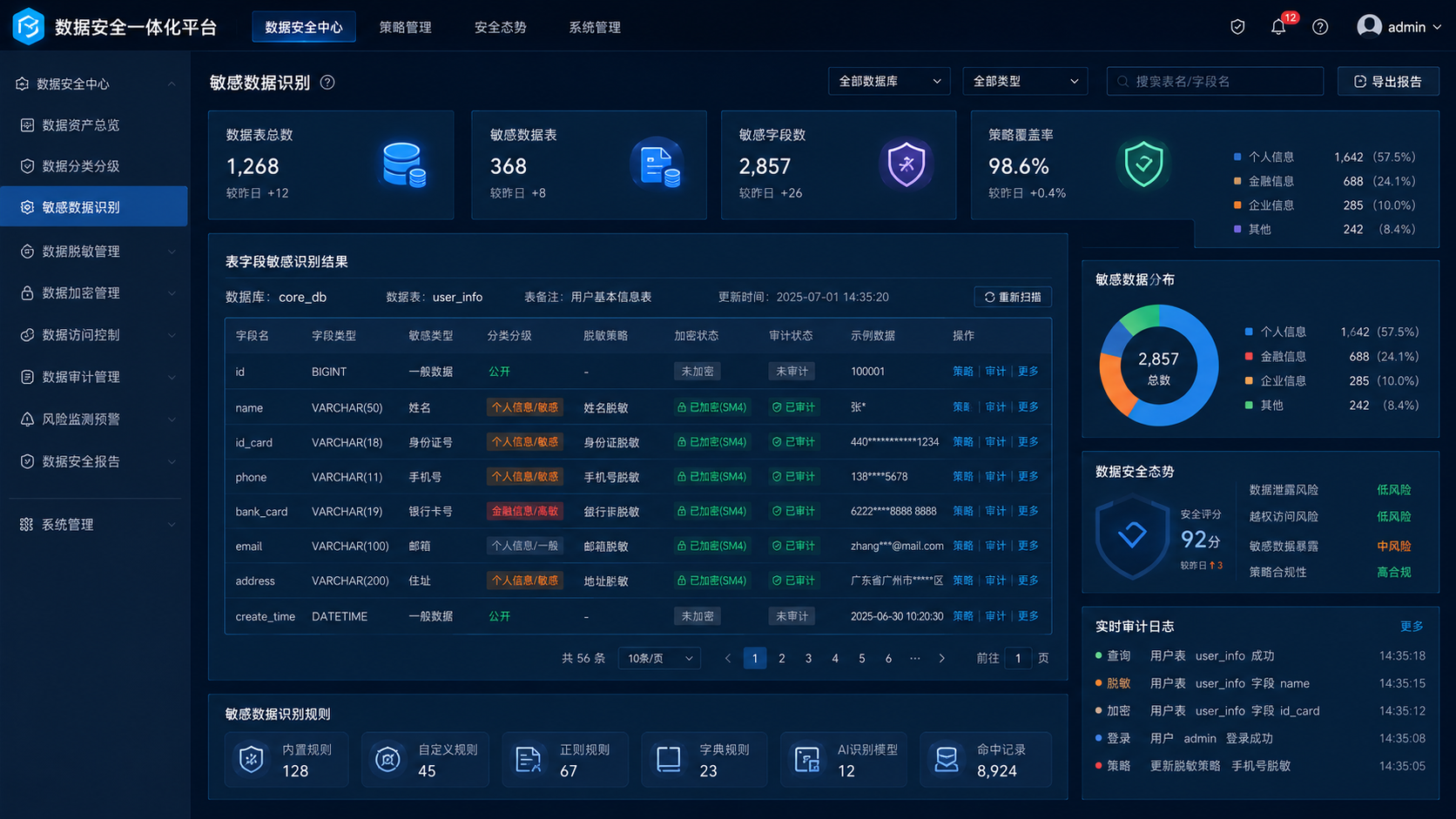Click the 搜索表名/字段名 search field
Screen dimensions: 1456x819
pyautogui.click(x=1215, y=81)
